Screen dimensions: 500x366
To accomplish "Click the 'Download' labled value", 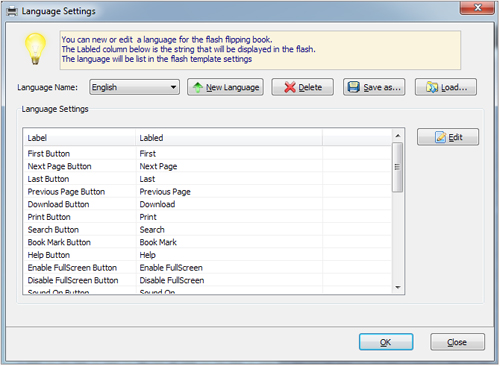I will (157, 204).
